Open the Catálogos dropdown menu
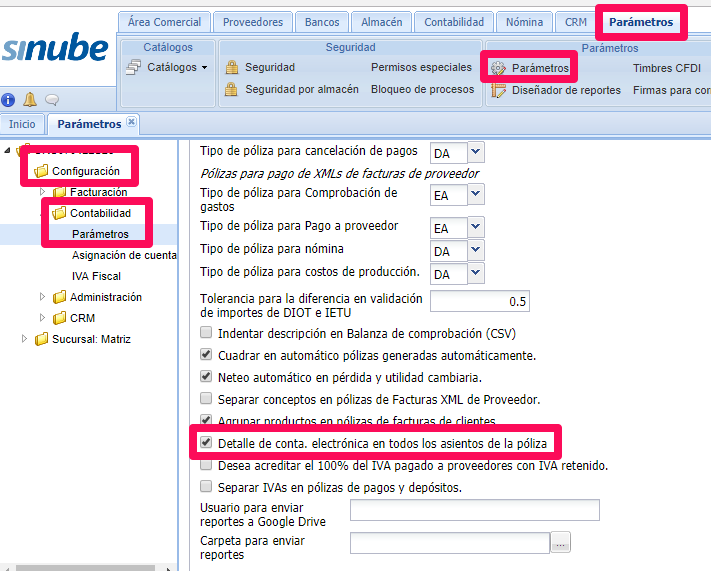This screenshot has height=571, width=711. [205, 68]
